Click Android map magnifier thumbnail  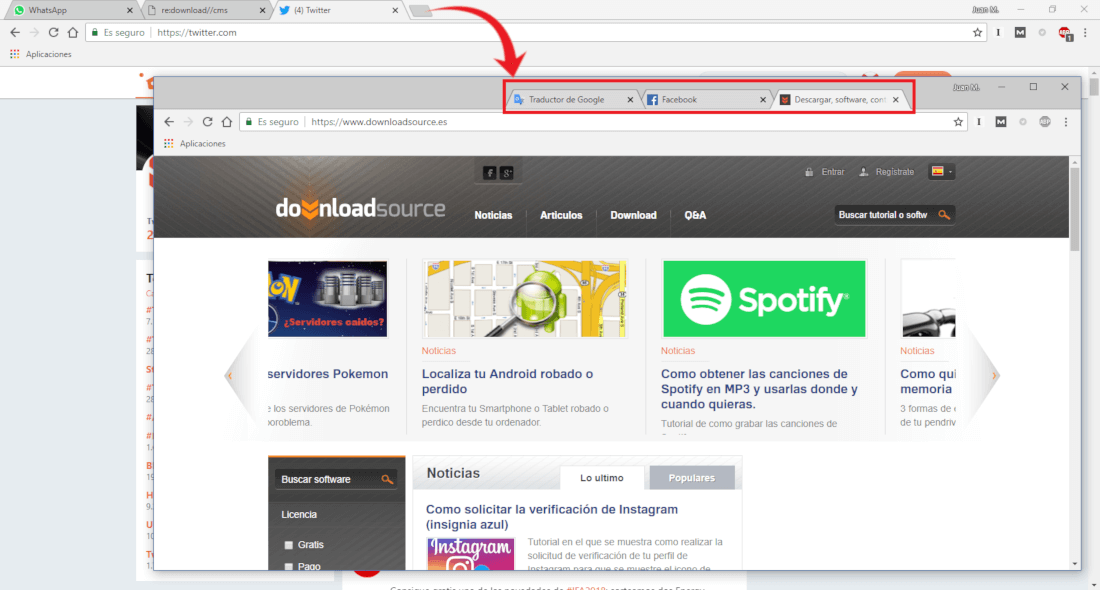(525, 299)
